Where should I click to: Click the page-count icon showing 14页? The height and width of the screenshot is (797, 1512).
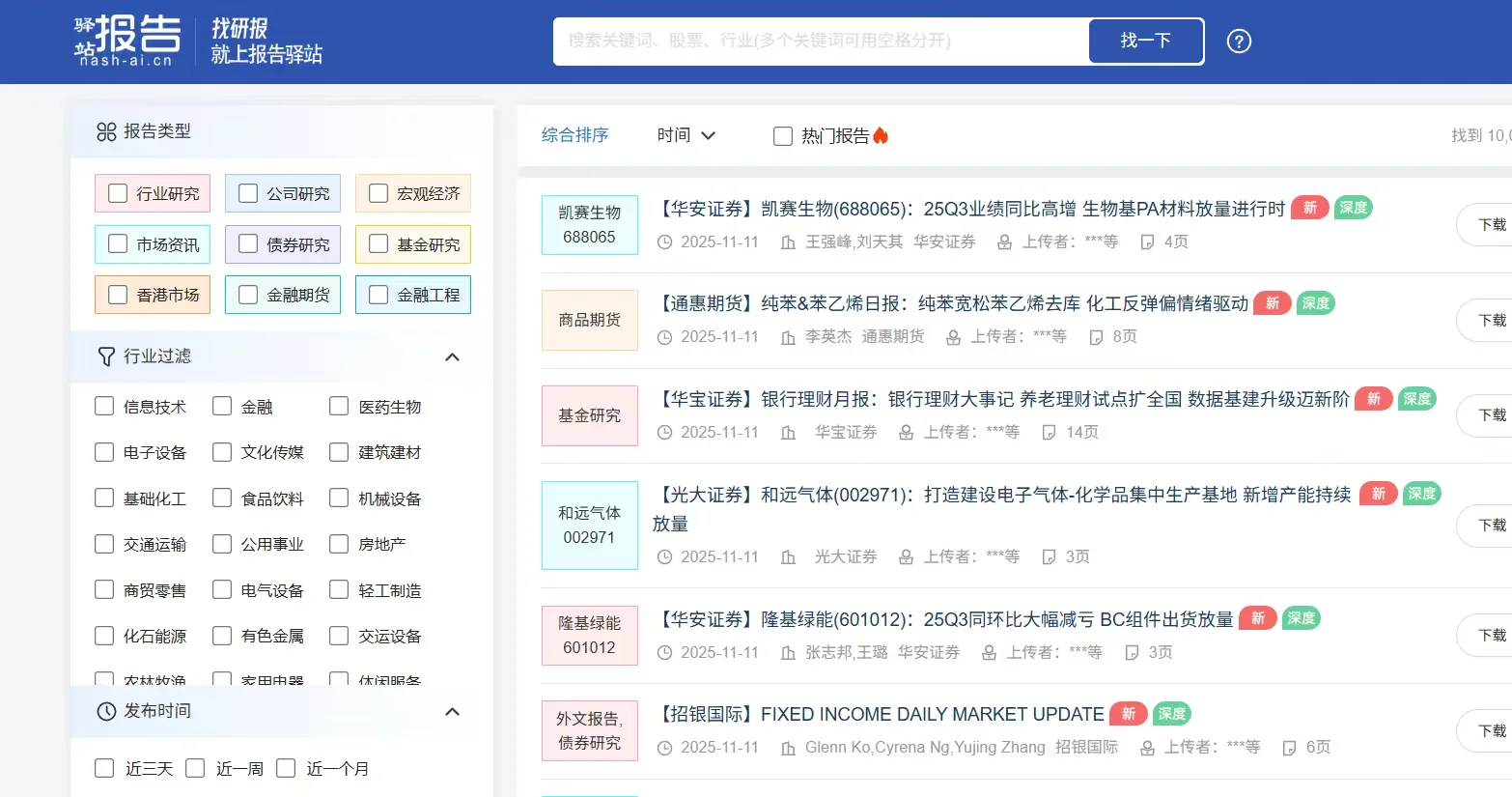coord(1050,432)
